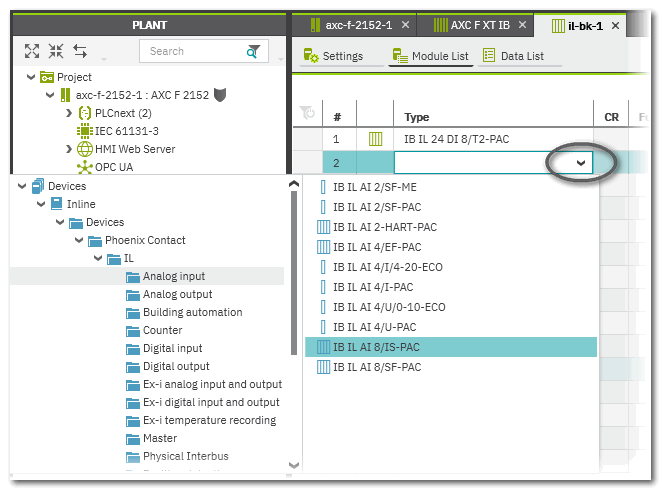Click the module icon in row 1

click(x=376, y=139)
